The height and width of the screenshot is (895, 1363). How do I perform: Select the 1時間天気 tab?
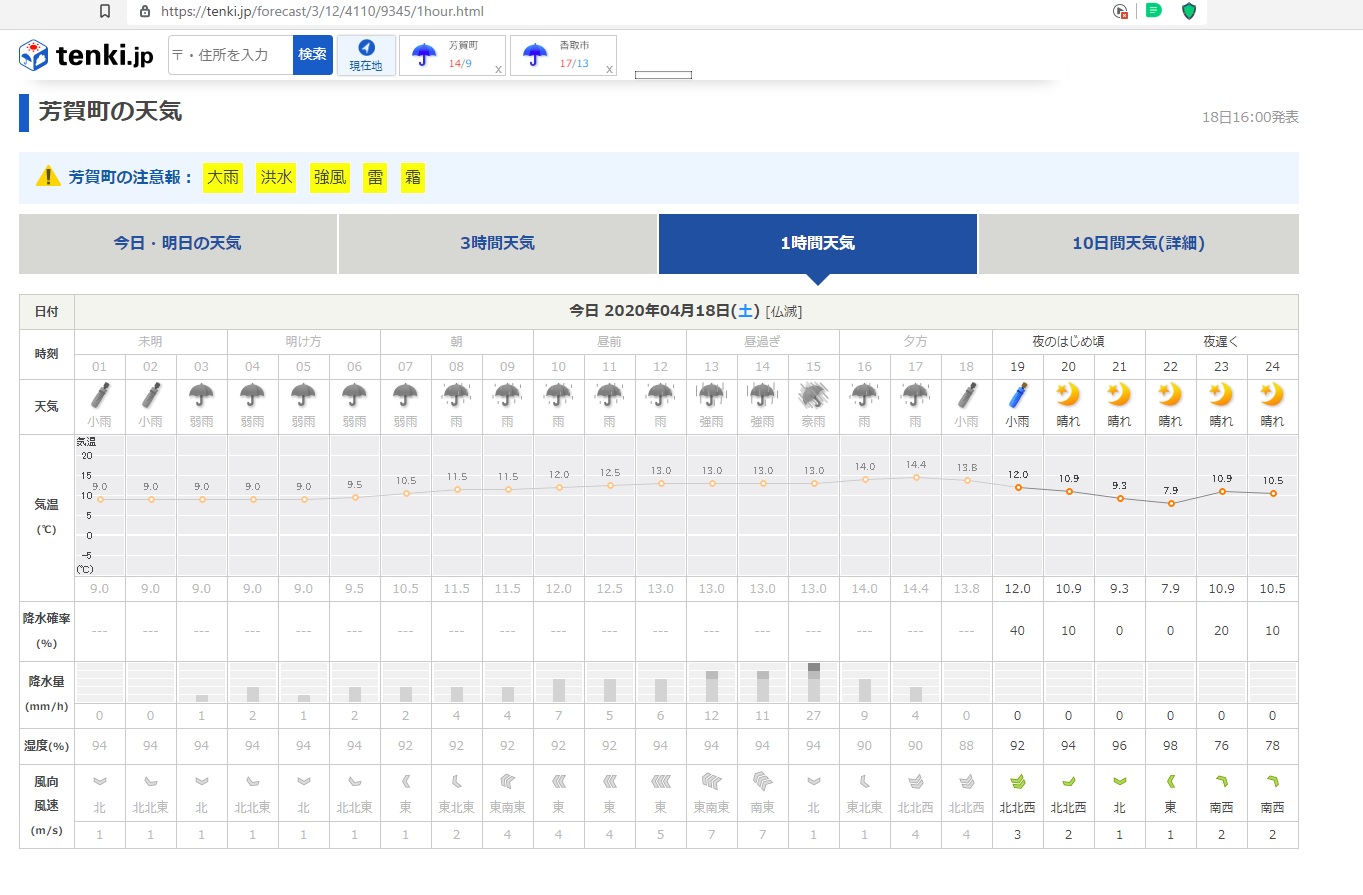point(817,243)
